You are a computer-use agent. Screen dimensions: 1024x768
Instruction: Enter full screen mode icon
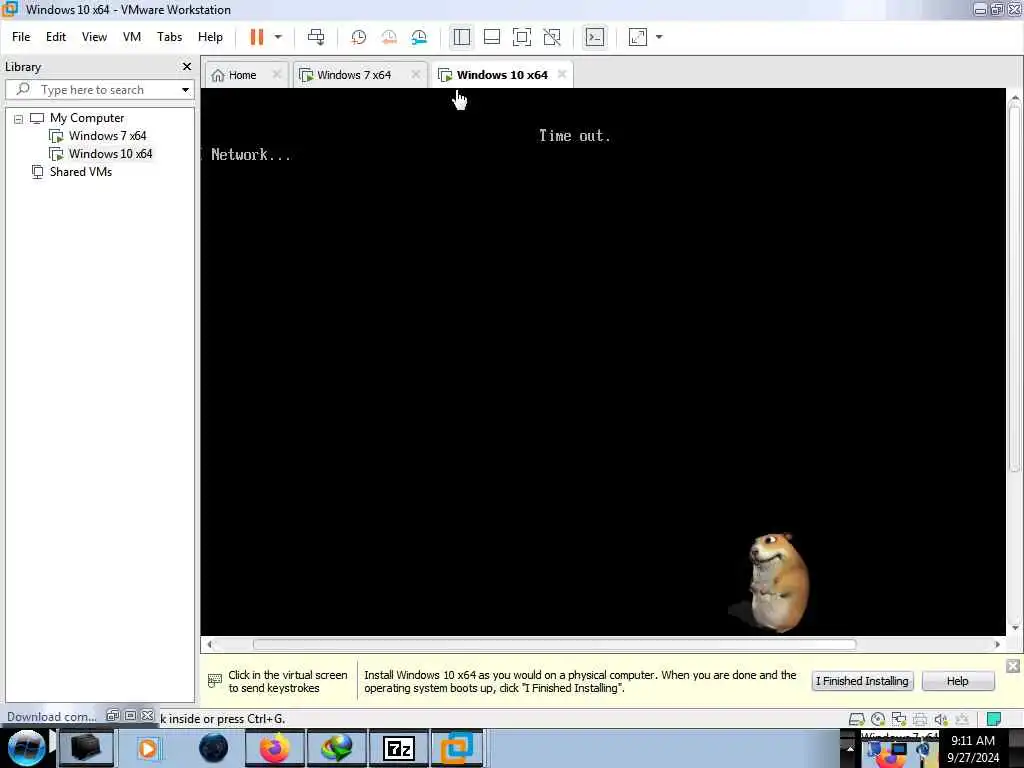[x=522, y=37]
